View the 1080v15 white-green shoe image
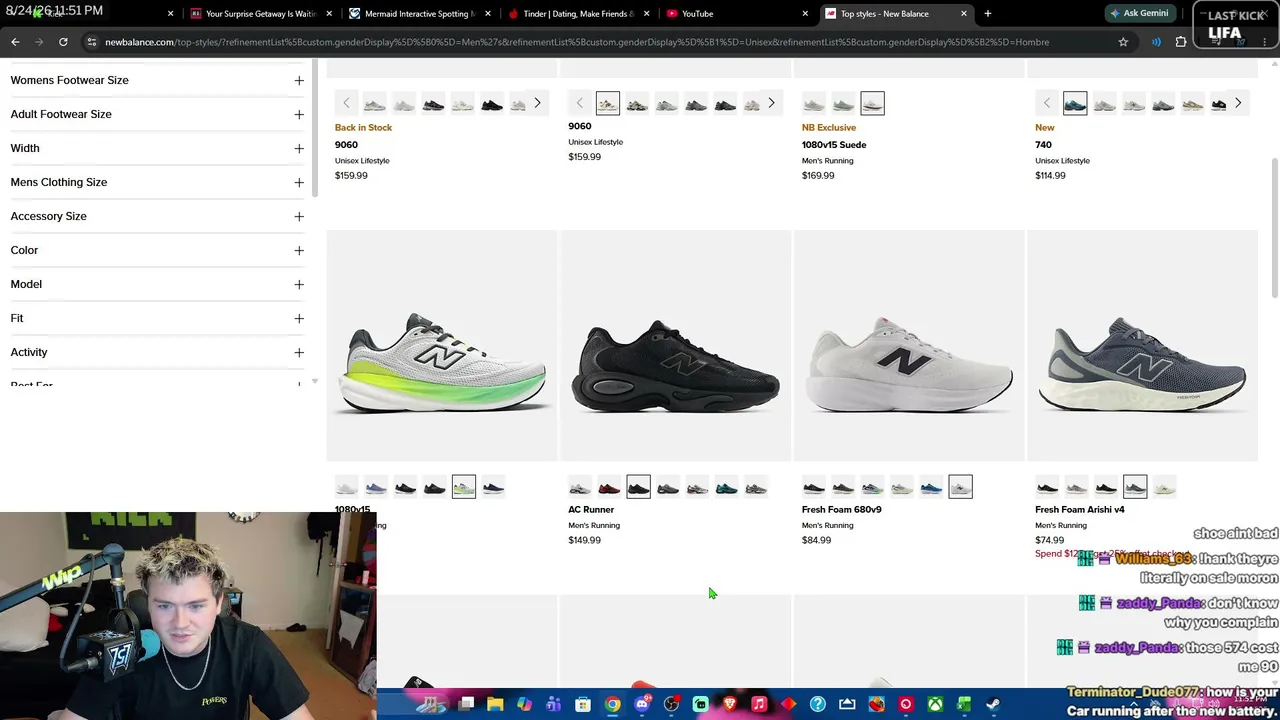1280x720 pixels. click(442, 346)
